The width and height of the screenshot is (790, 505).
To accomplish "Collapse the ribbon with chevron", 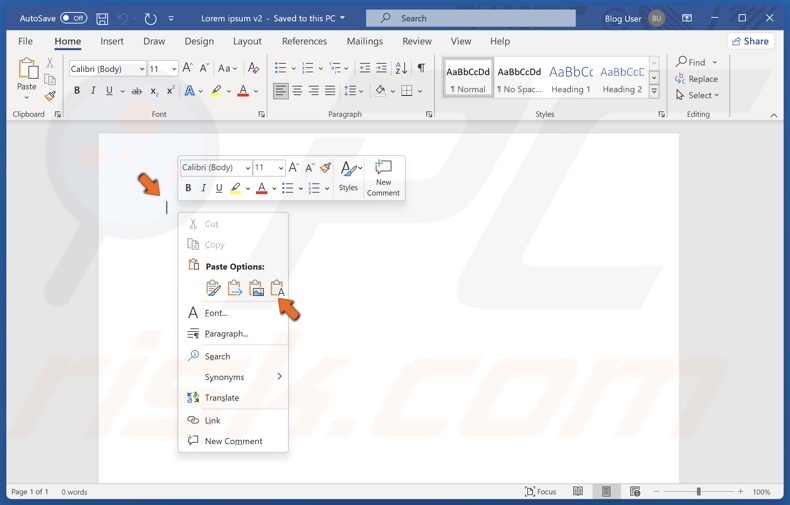I will (773, 115).
